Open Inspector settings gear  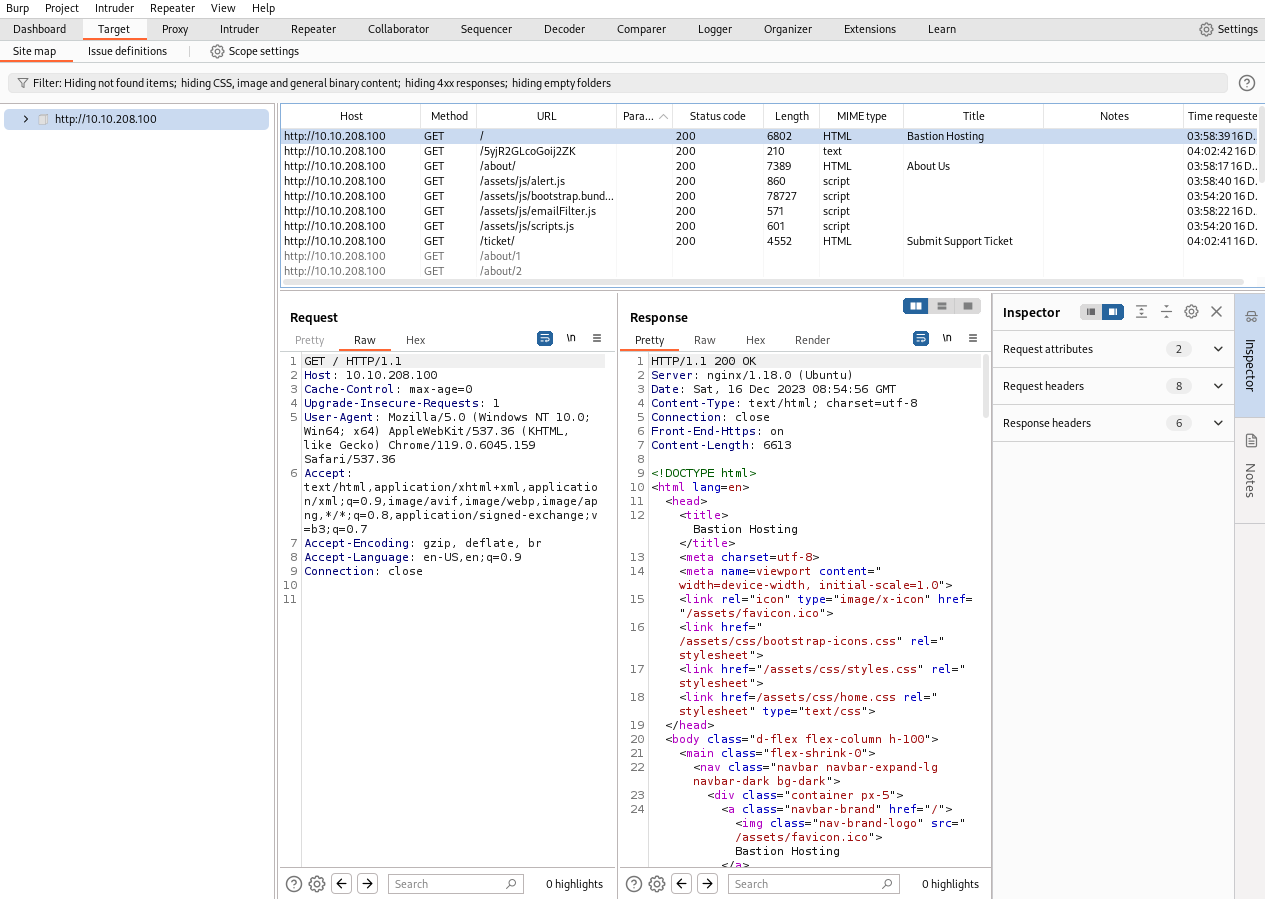pyautogui.click(x=1191, y=312)
